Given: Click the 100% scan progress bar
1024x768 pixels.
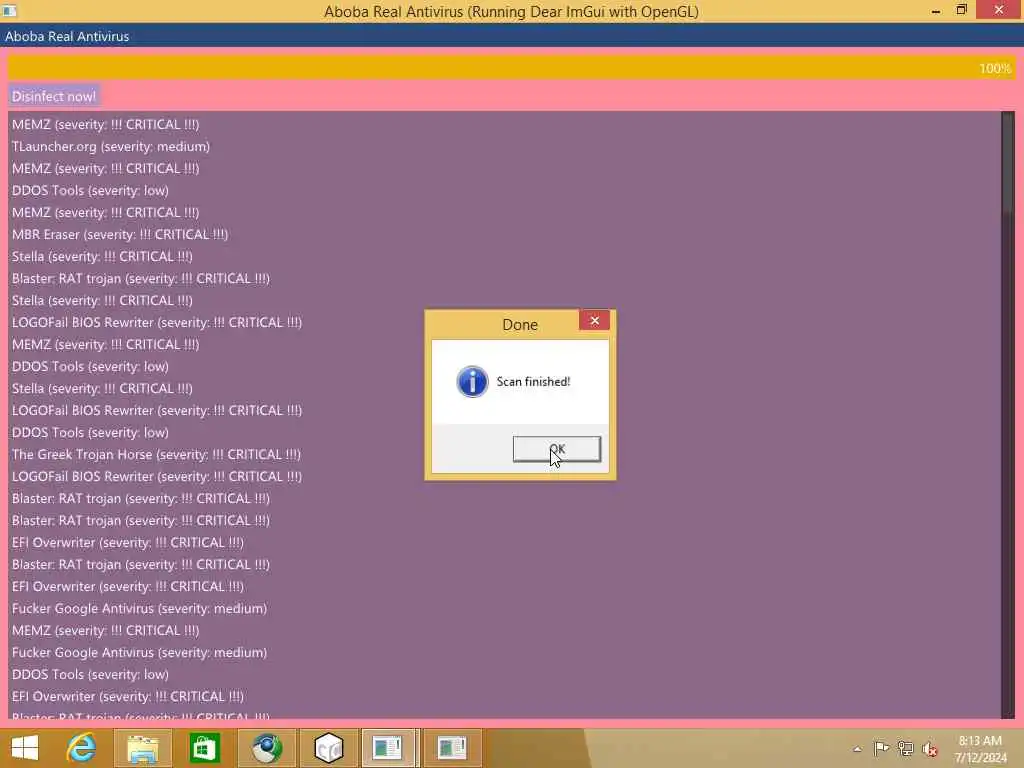Looking at the screenshot, I should pyautogui.click(x=511, y=68).
